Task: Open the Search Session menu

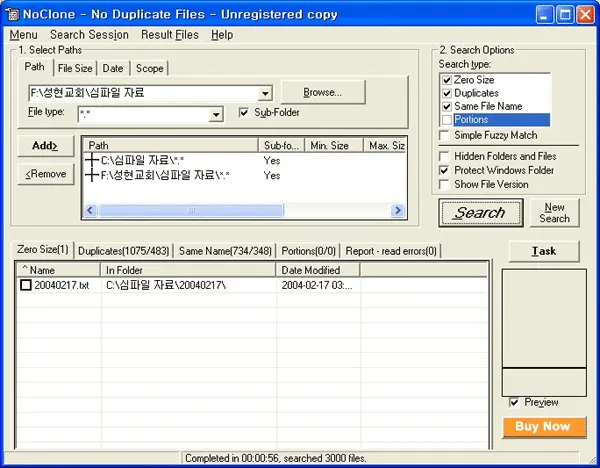Action: (89, 35)
